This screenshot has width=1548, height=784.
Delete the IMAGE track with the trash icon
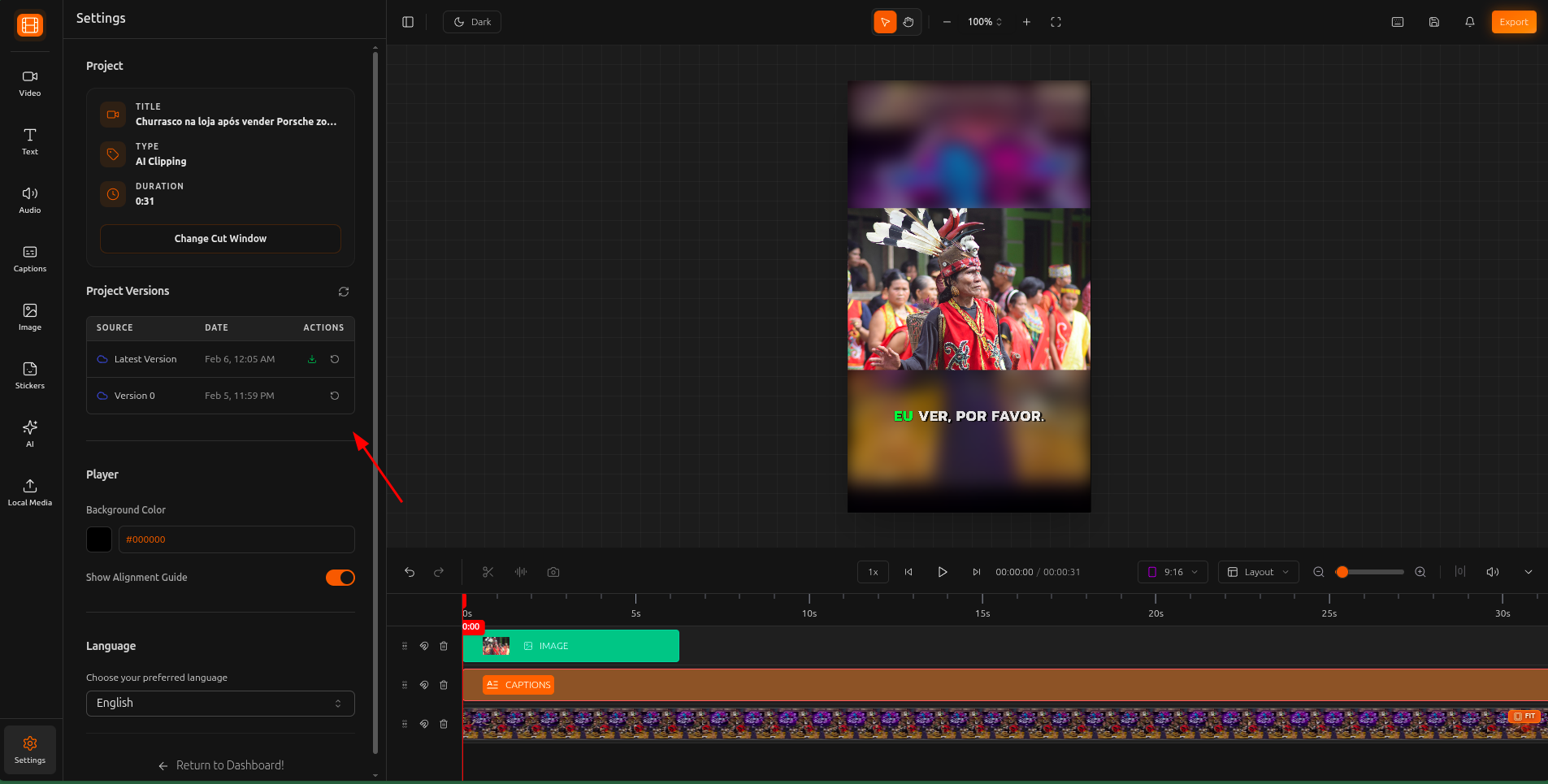(443, 646)
